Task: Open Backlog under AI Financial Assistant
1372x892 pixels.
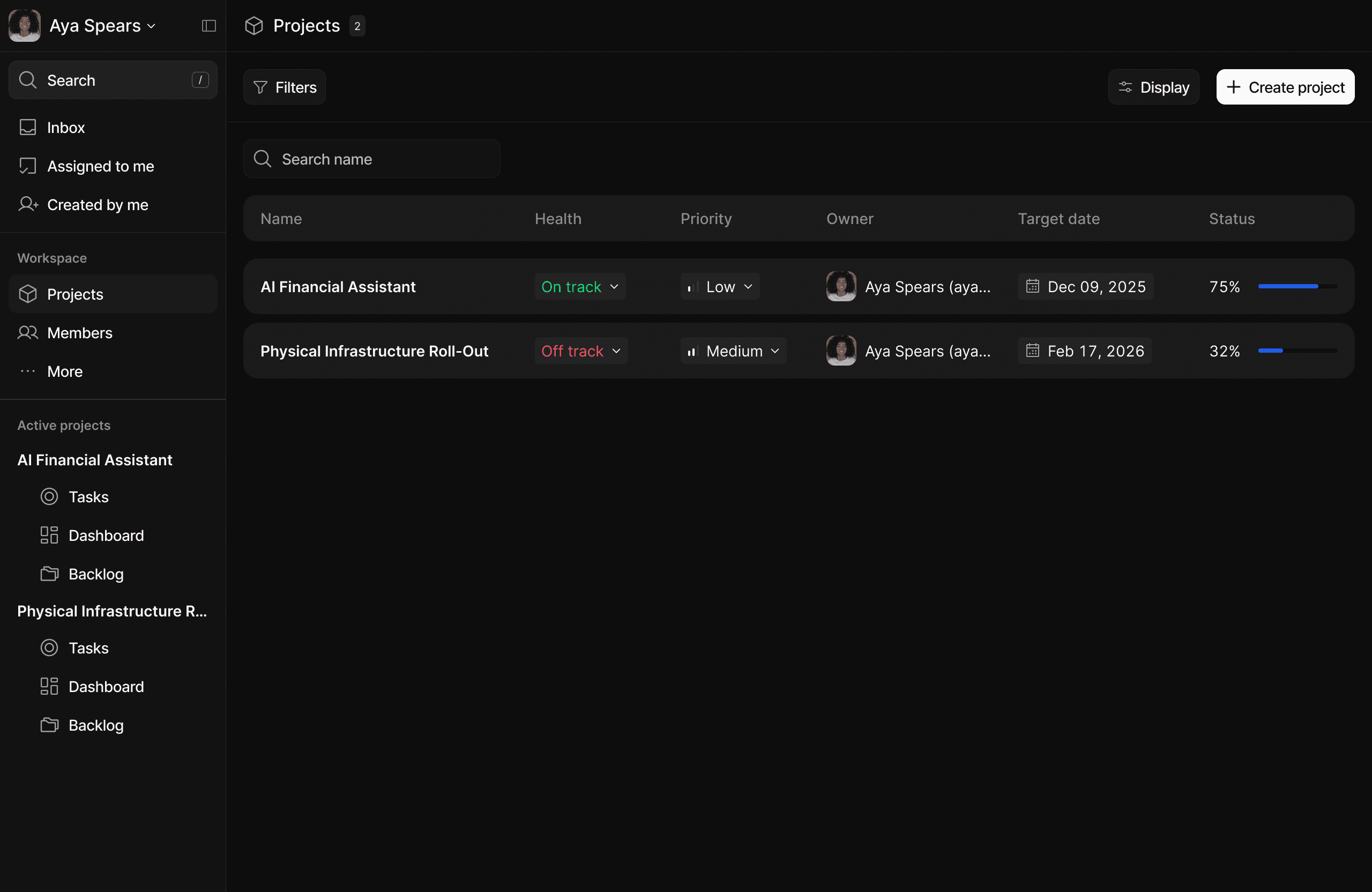Action: (96, 574)
